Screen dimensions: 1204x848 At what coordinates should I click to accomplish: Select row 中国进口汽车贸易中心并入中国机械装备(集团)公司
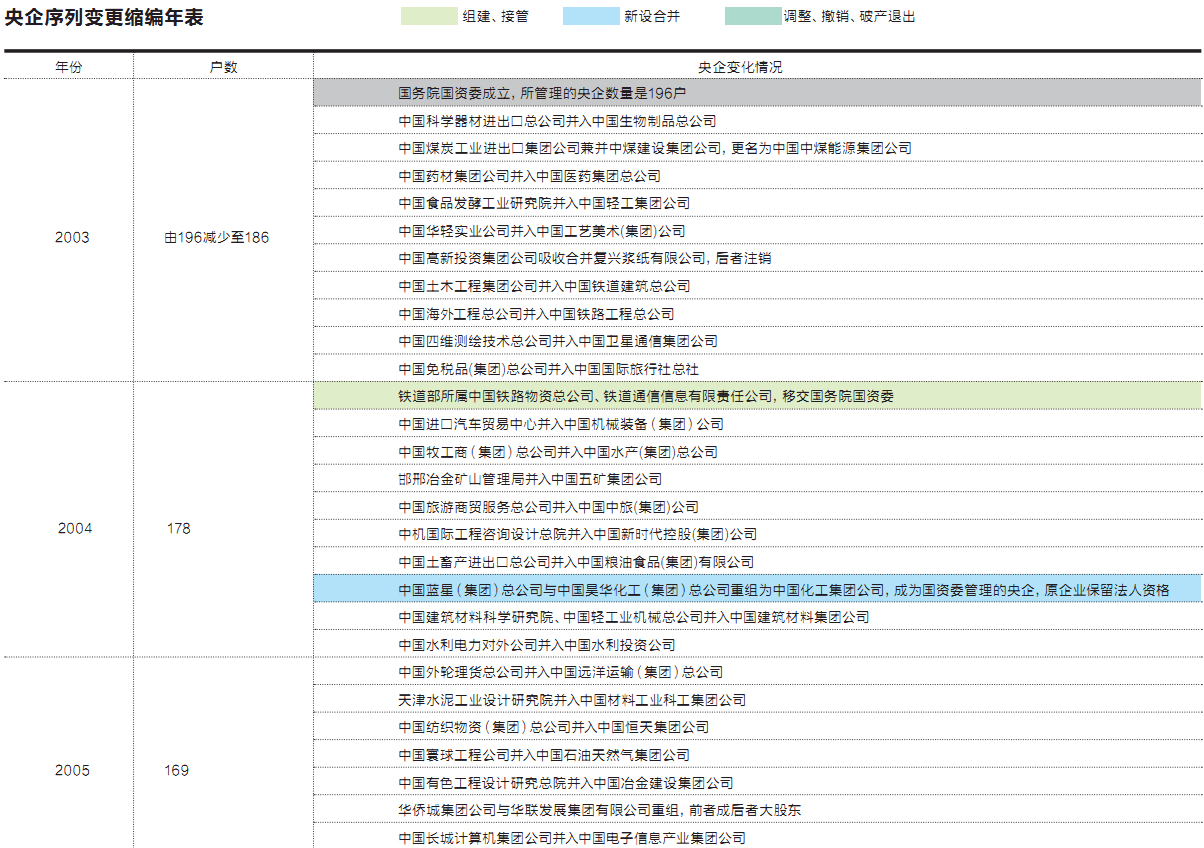click(757, 424)
